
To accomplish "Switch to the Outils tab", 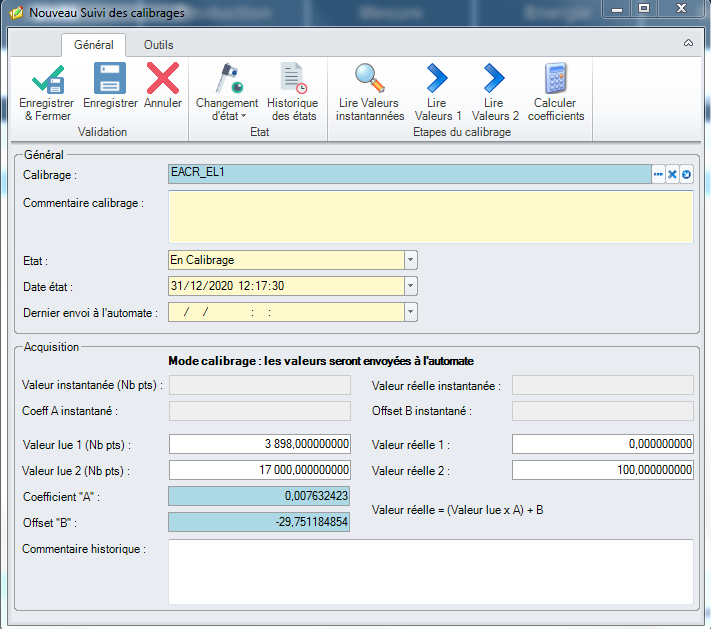I will tap(158, 45).
